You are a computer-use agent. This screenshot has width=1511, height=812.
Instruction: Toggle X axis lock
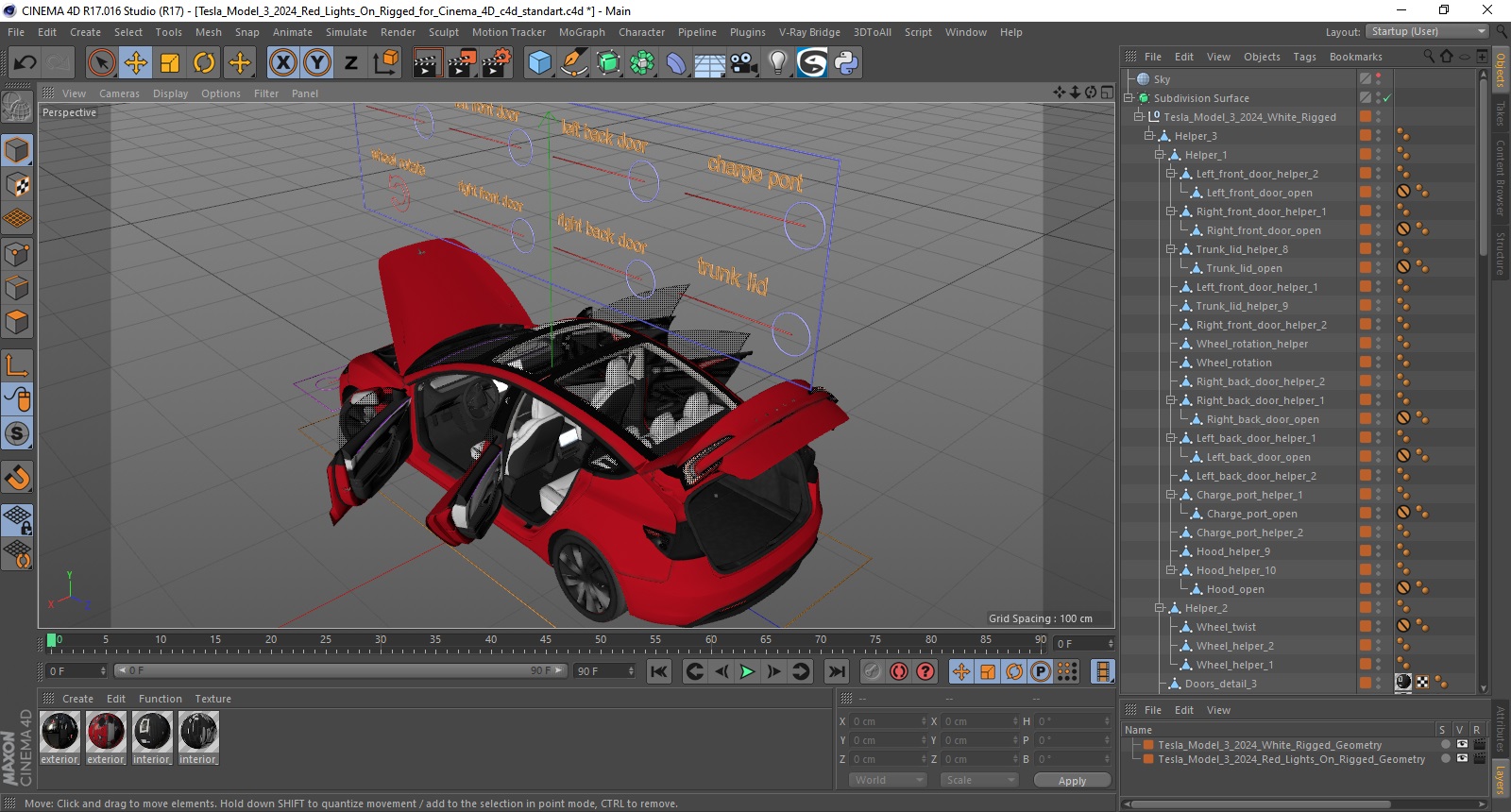click(282, 63)
